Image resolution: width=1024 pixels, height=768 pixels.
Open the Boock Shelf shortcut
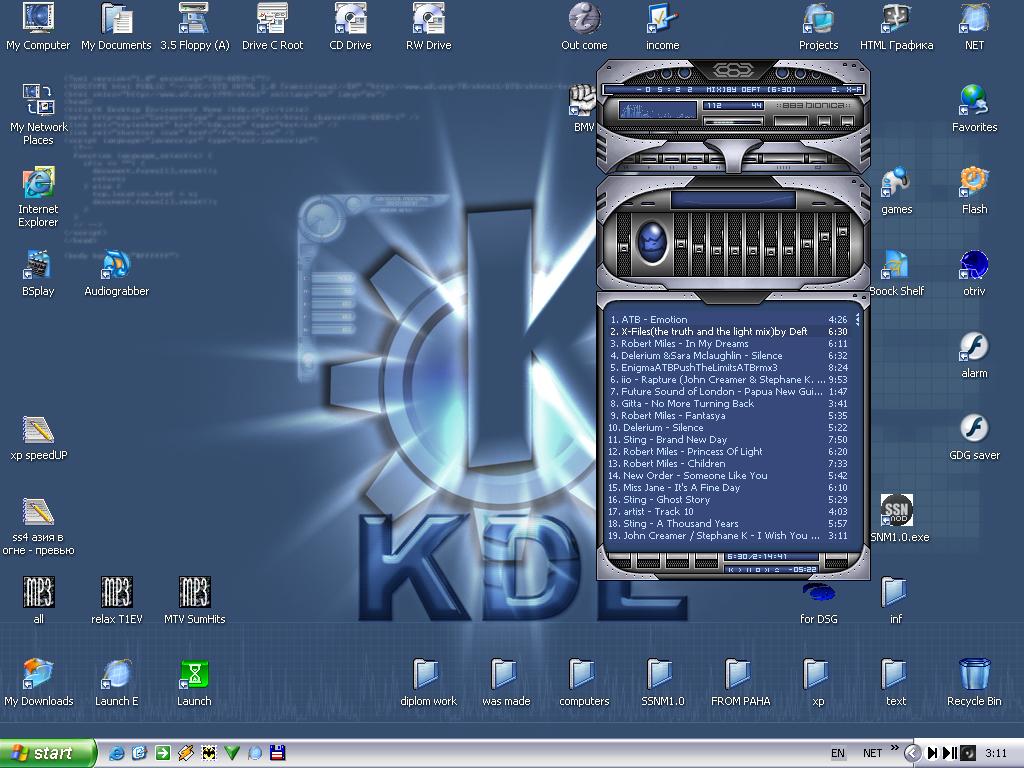tap(897, 272)
